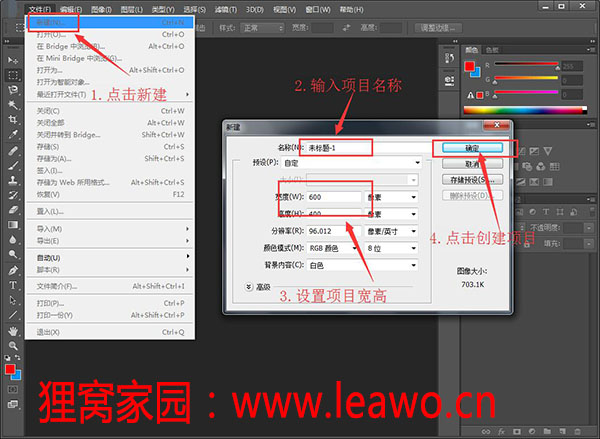Open the 图像(I) menu
Screen dimensions: 600x439
[x=101, y=9]
